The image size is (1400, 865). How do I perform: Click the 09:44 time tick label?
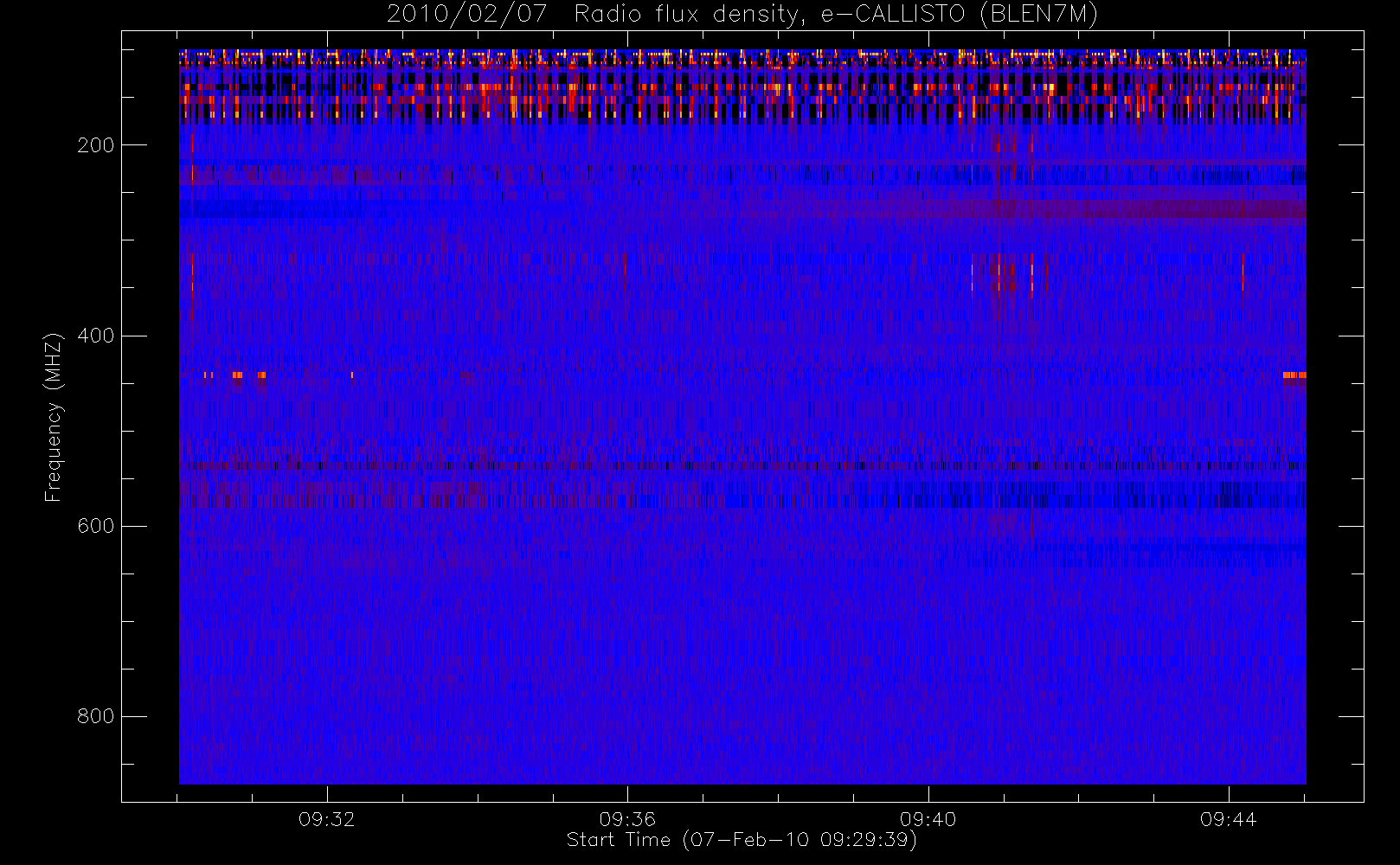click(x=1228, y=819)
